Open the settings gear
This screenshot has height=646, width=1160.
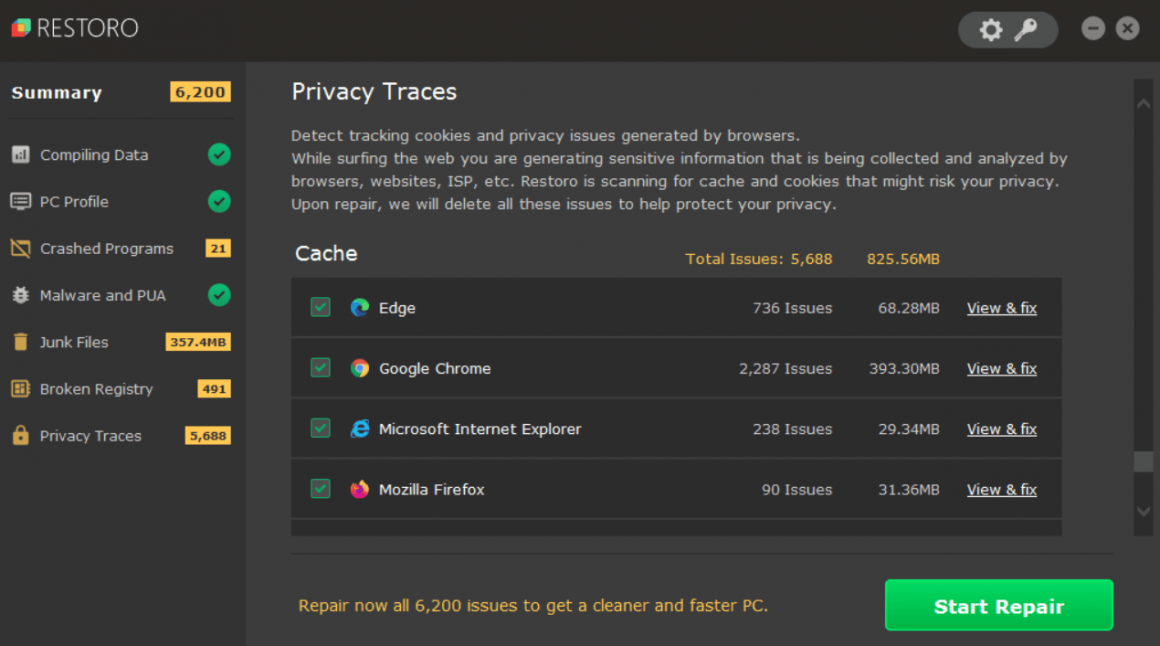990,30
